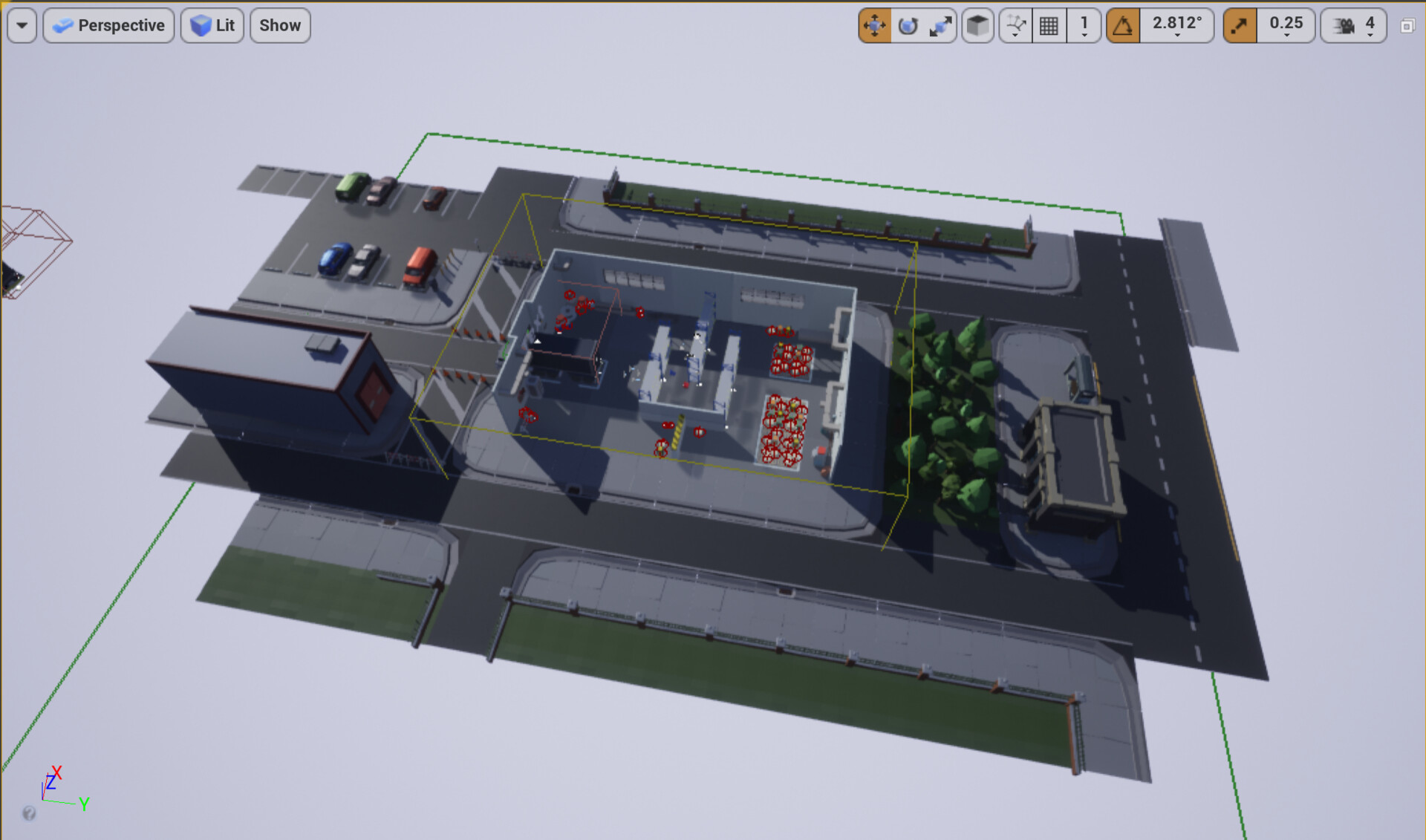Select the Rotate tool
This screenshot has height=840, width=1426.
coord(908,25)
